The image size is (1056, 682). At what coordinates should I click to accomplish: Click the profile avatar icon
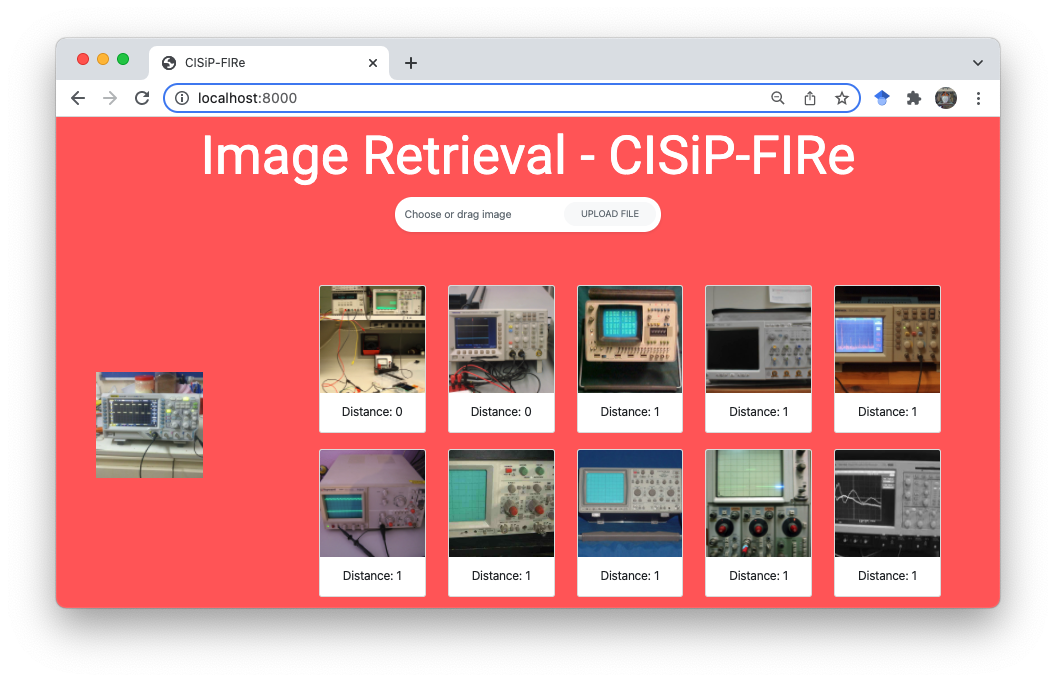946,98
